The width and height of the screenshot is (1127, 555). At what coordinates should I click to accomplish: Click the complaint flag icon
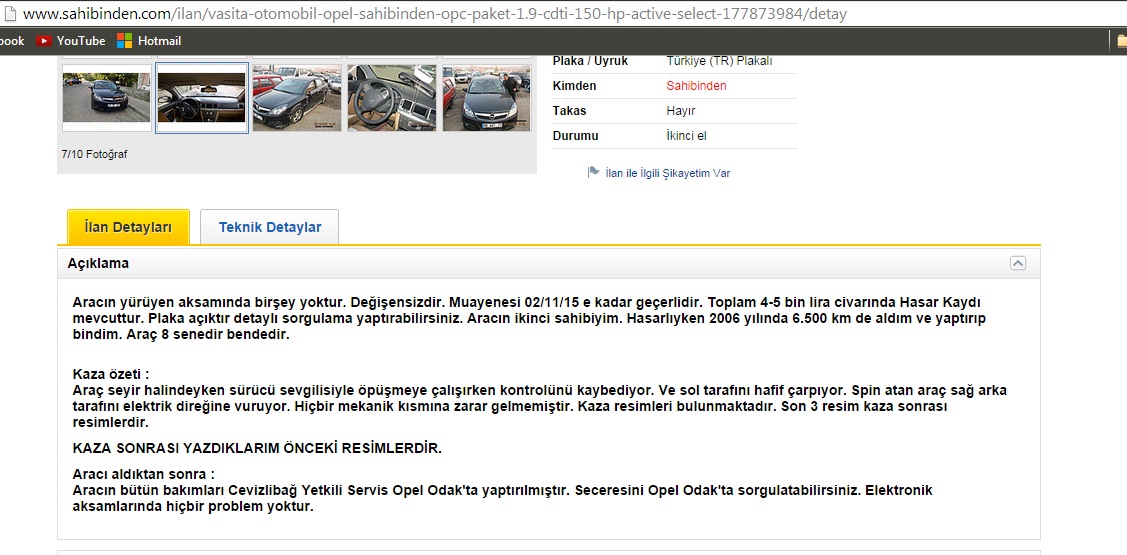[594, 173]
